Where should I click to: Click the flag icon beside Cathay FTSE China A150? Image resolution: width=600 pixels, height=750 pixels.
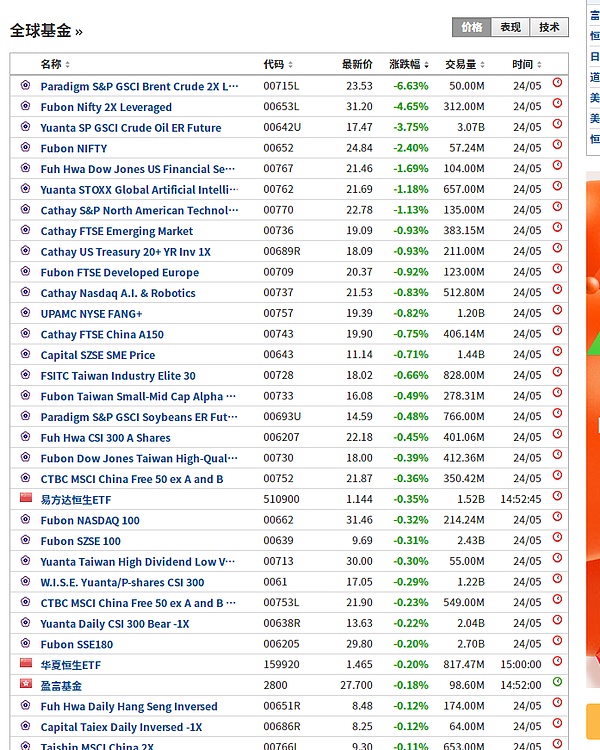pyautogui.click(x=26, y=334)
